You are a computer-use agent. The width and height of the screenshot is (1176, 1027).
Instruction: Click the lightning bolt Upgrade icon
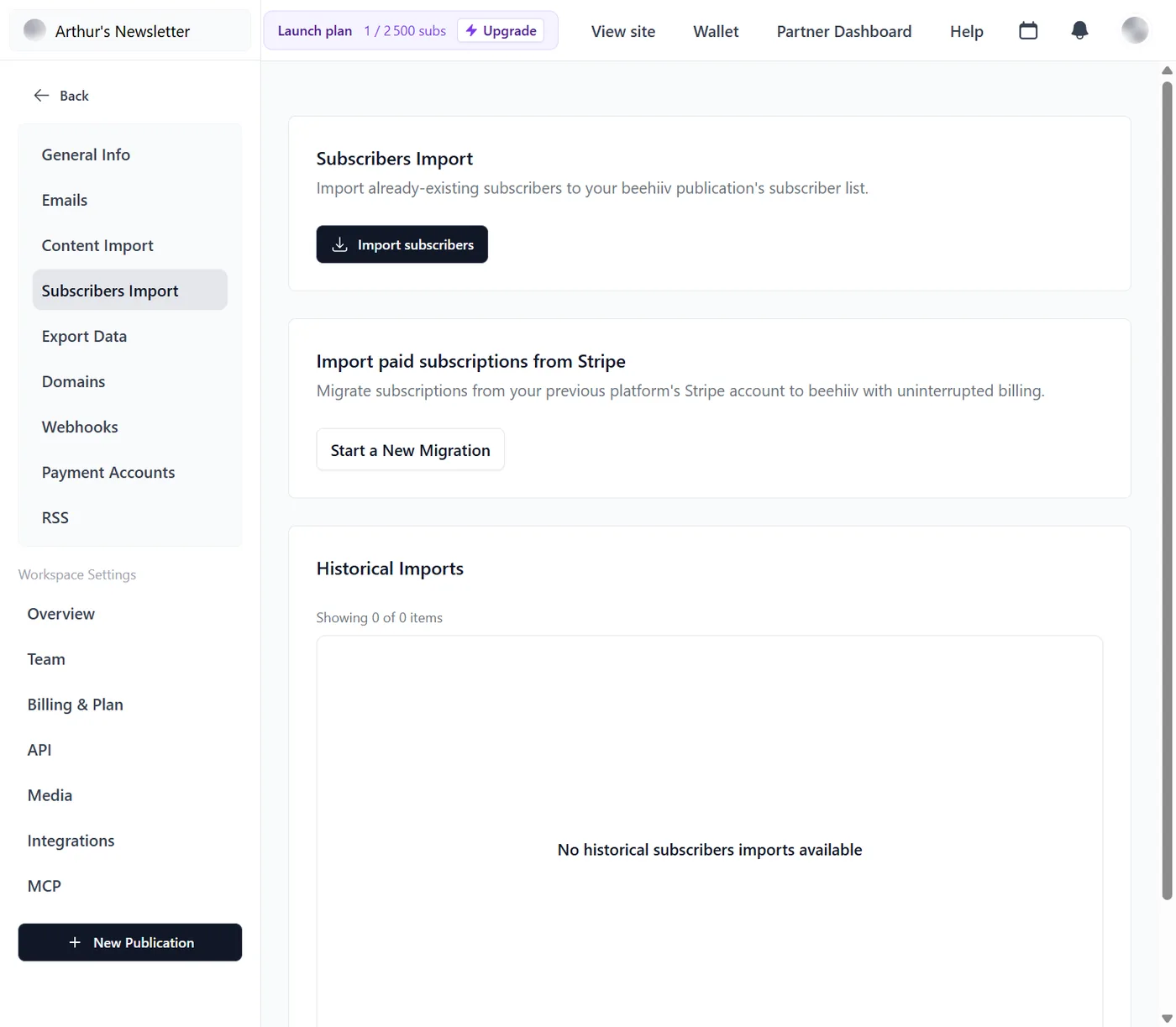pyautogui.click(x=471, y=30)
